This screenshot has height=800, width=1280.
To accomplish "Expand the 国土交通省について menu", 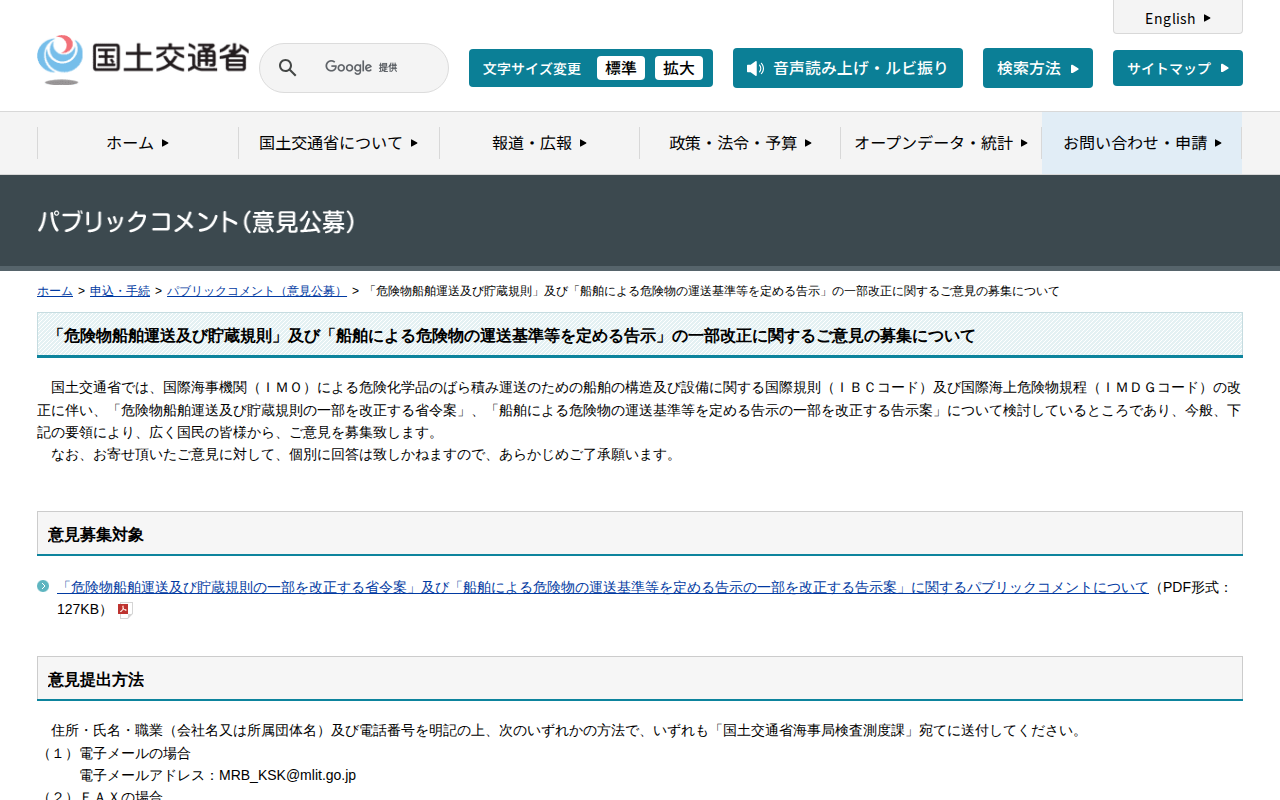I will [x=339, y=143].
